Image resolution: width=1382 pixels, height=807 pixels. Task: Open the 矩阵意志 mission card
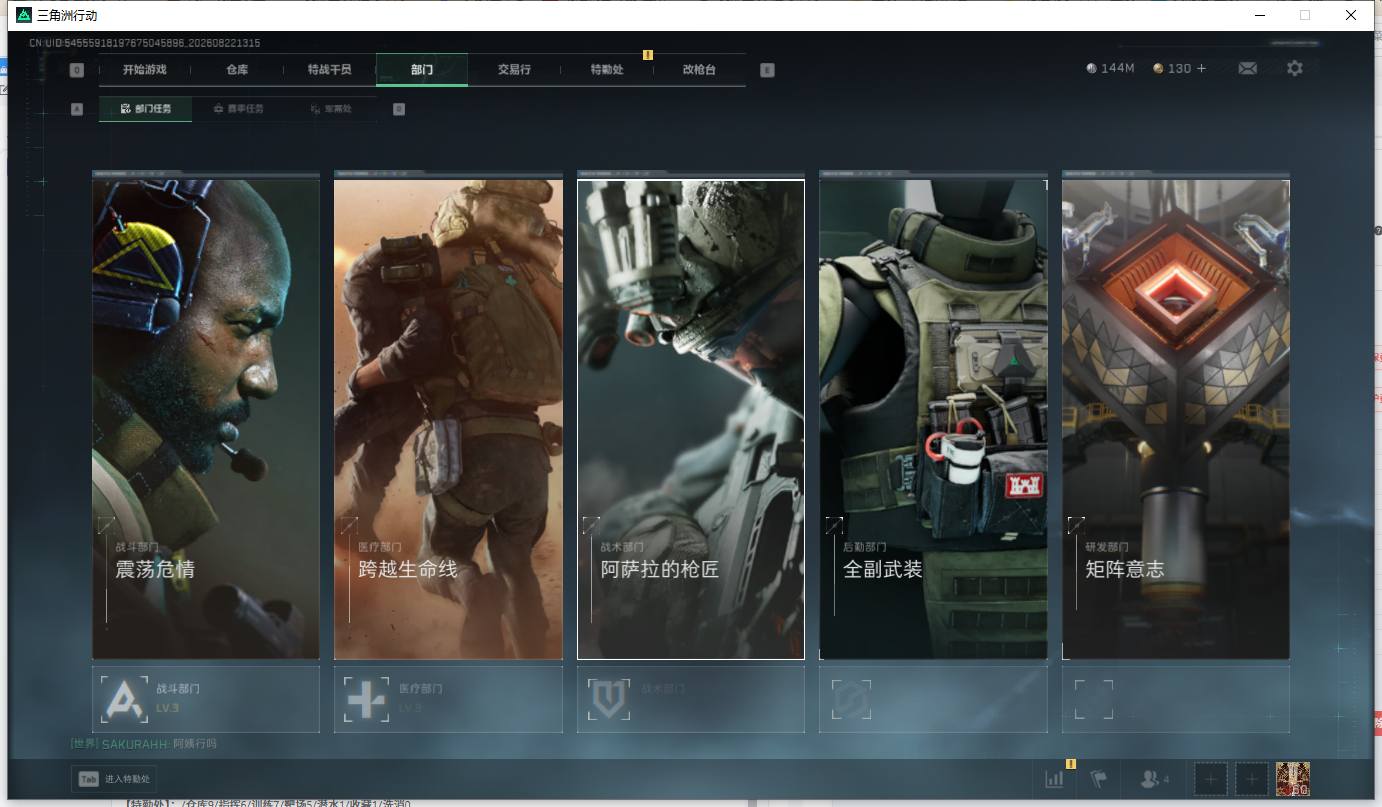[1176, 419]
